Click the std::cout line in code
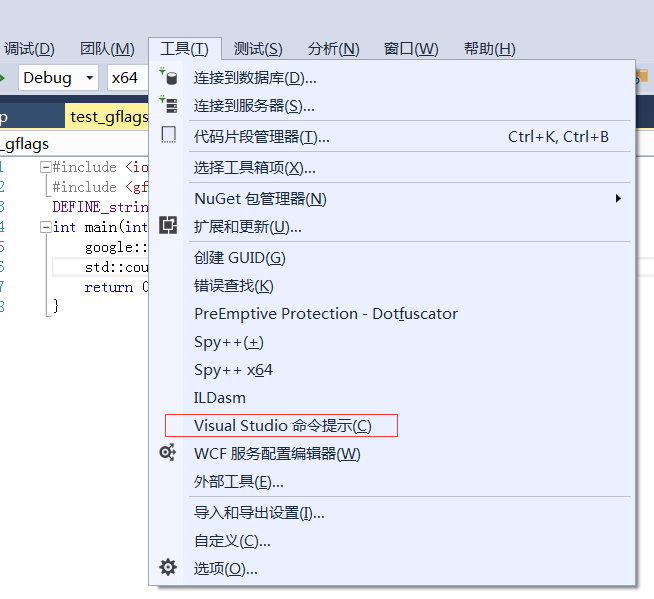Viewport: 654px width, 599px height. (116, 267)
